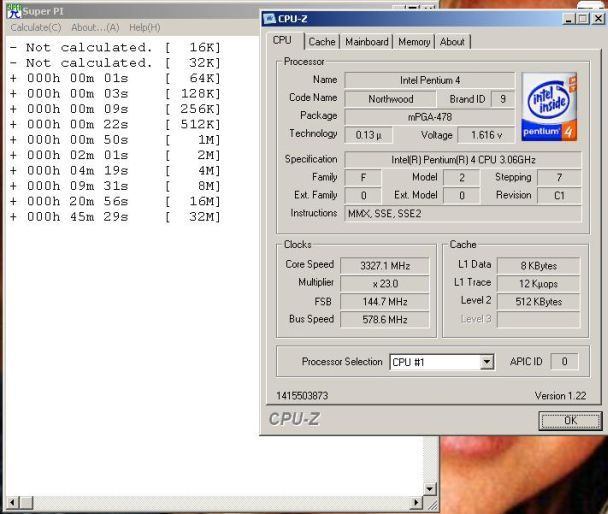Select the 256K result row 00m 09s

click(116, 109)
